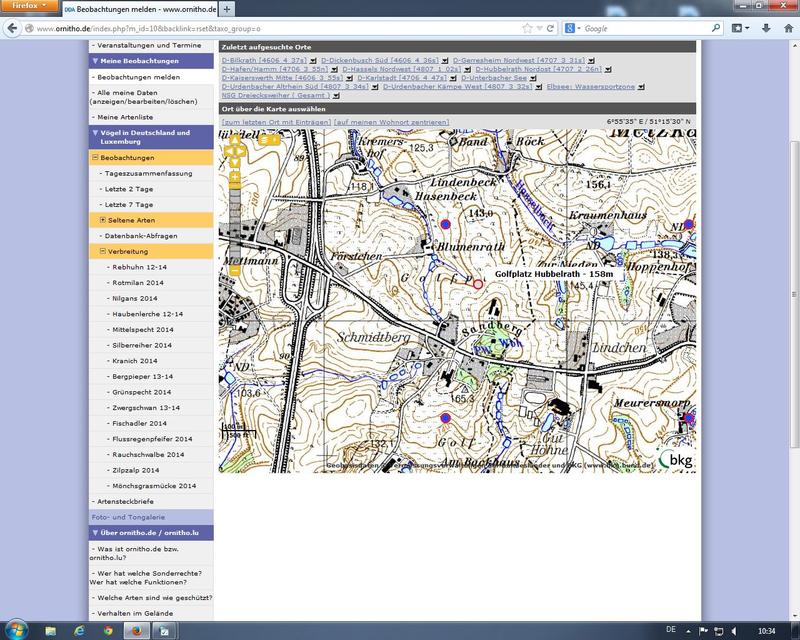Select the red circle marker Golfplatz Hubbelrath

pyautogui.click(x=478, y=284)
